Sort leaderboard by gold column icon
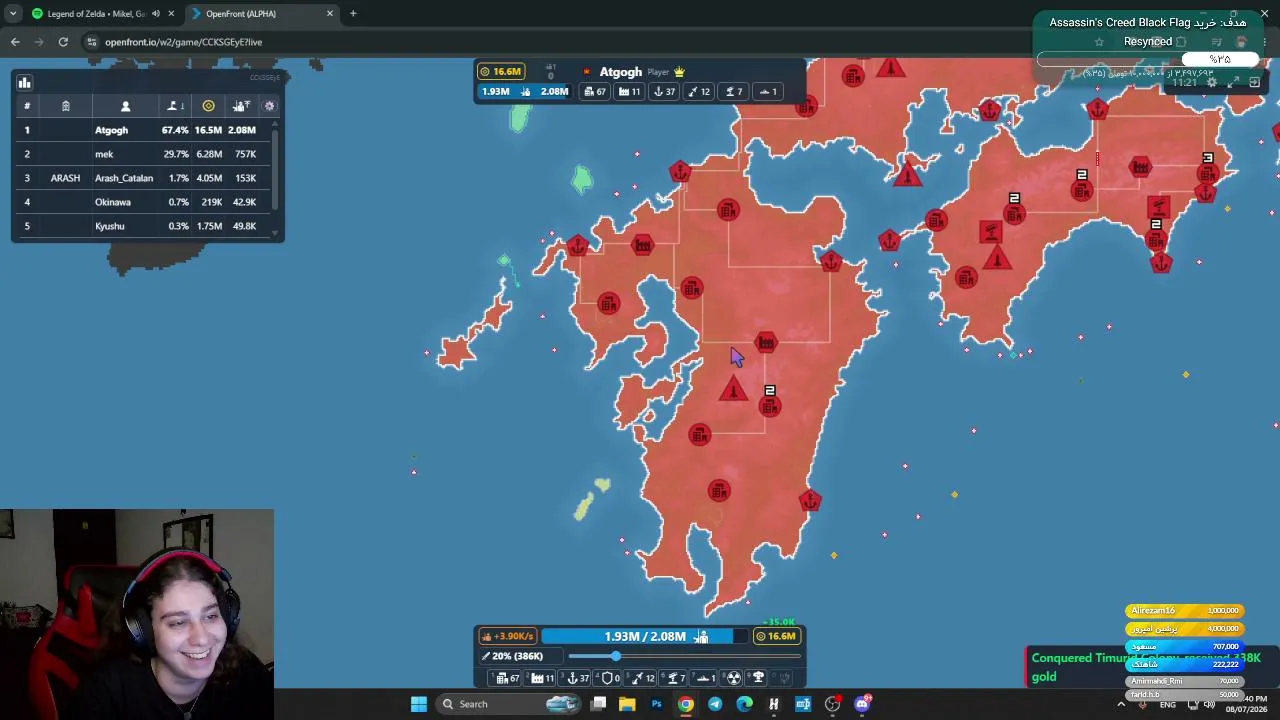 click(208, 106)
